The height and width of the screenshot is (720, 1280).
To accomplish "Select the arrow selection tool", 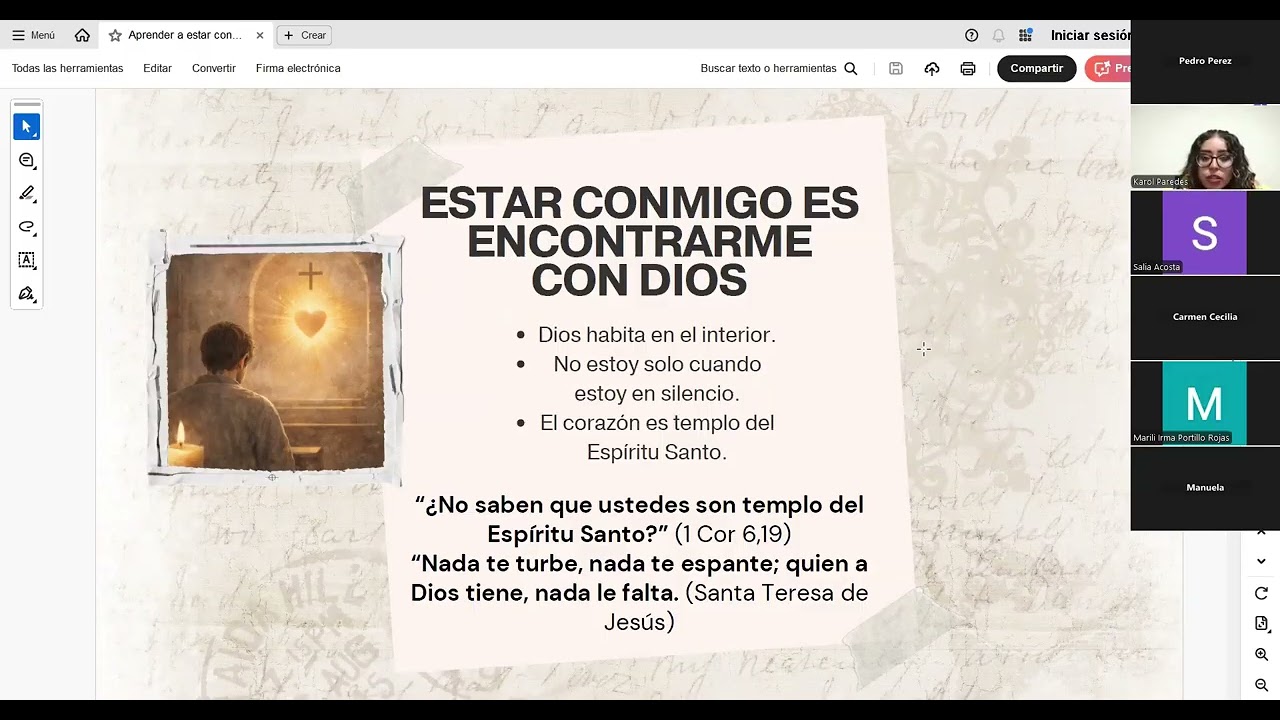I will coord(27,127).
